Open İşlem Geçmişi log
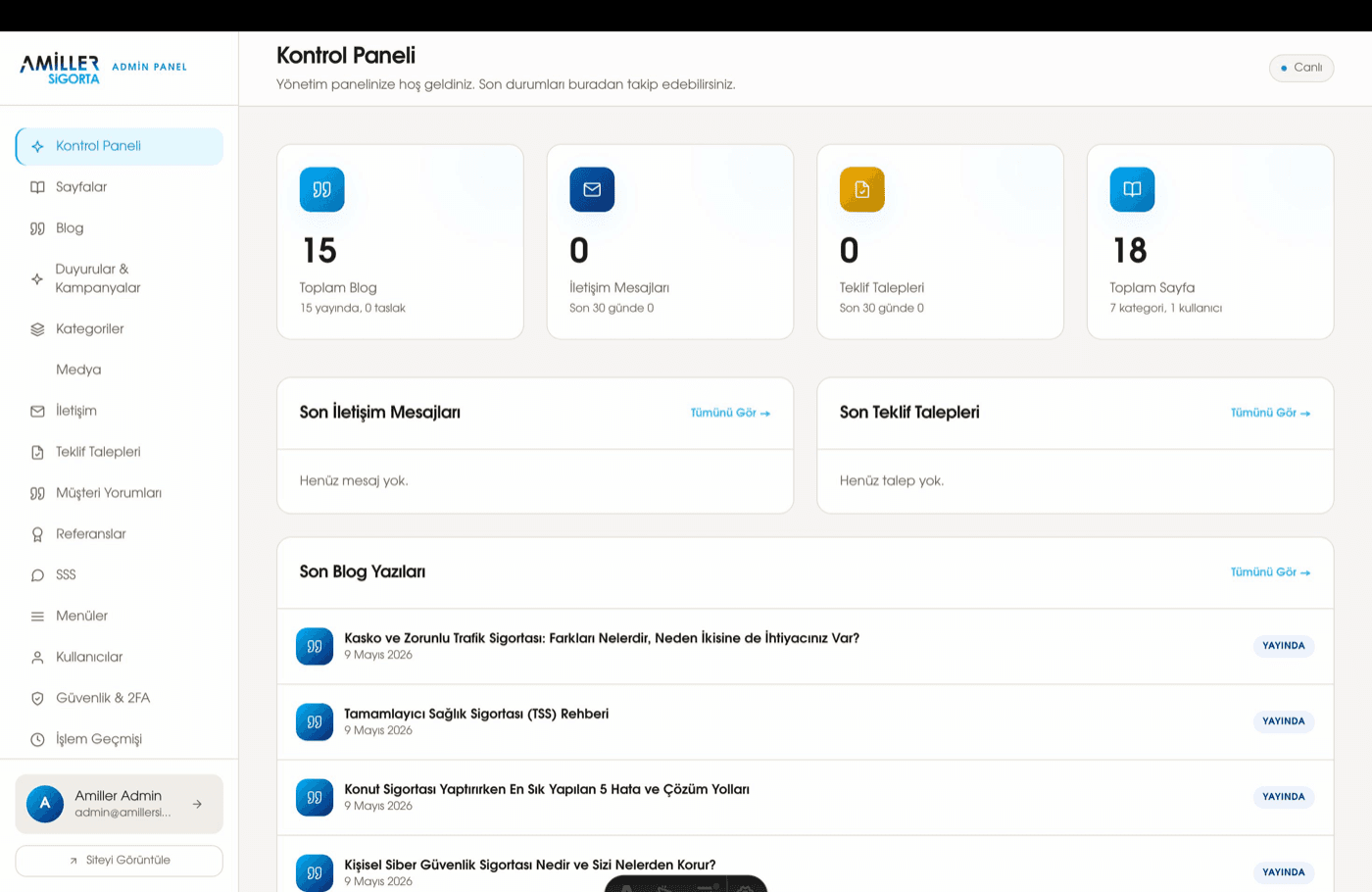The width and height of the screenshot is (1372, 892). coord(120,740)
